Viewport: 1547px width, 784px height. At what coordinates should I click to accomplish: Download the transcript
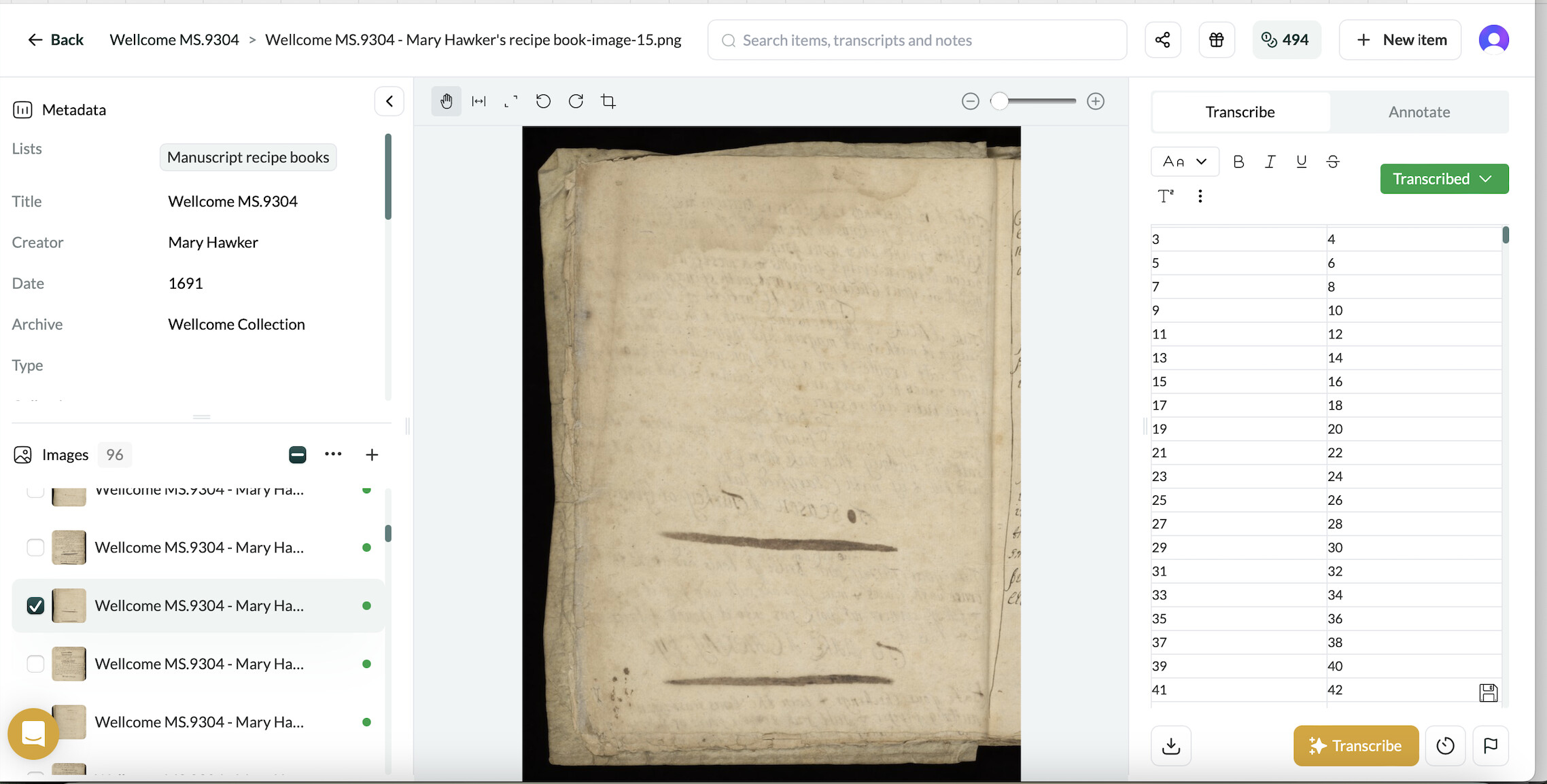click(1170, 745)
